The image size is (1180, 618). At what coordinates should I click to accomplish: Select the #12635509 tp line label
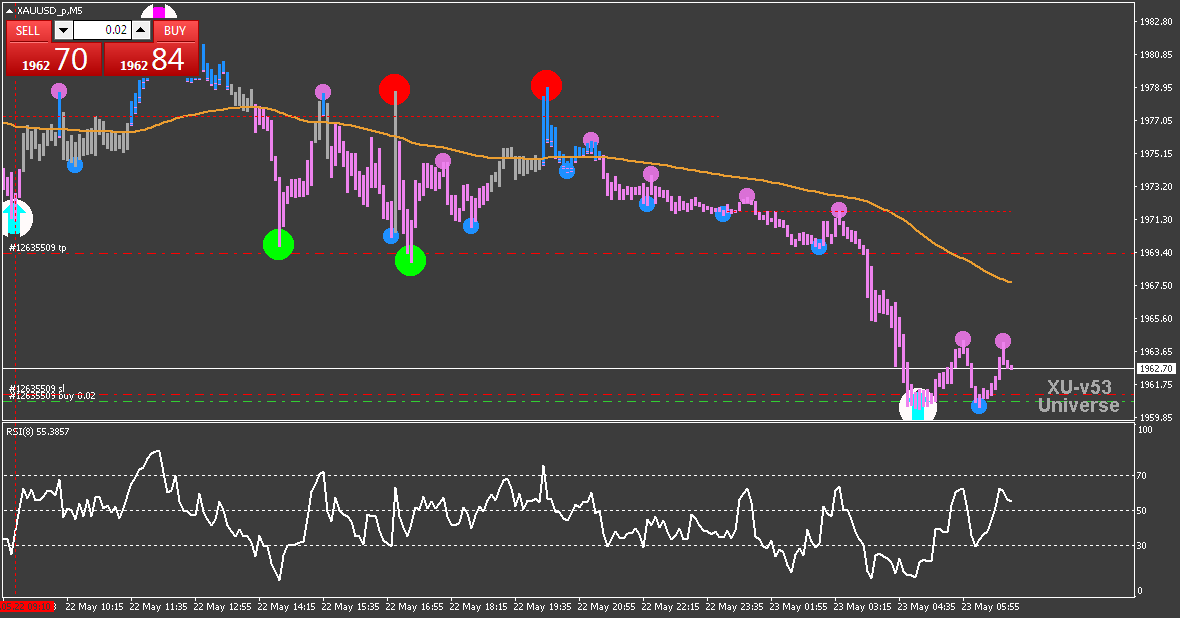[x=38, y=248]
